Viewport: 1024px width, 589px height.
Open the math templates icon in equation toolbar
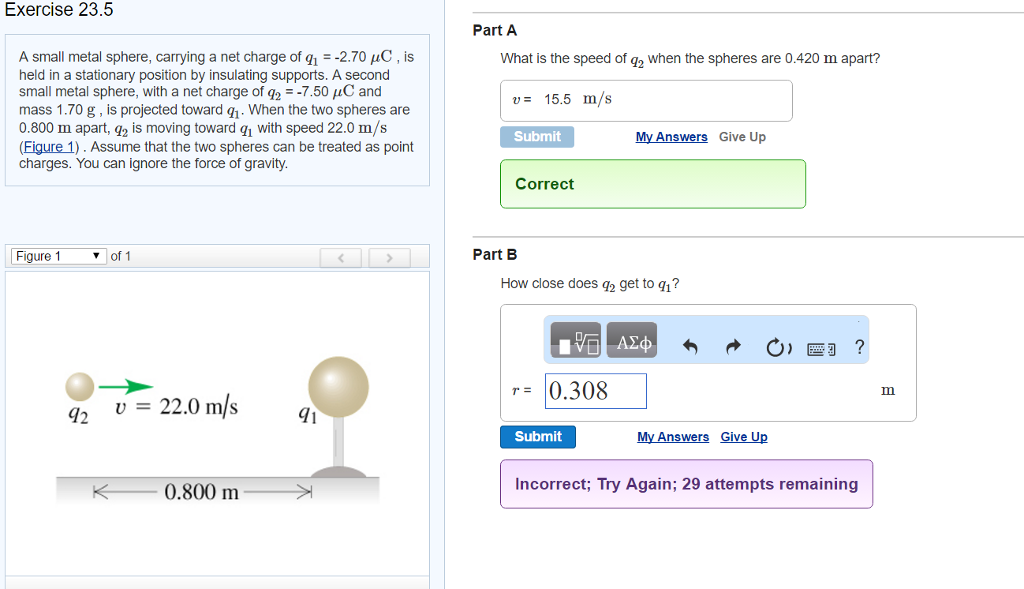[x=578, y=340]
